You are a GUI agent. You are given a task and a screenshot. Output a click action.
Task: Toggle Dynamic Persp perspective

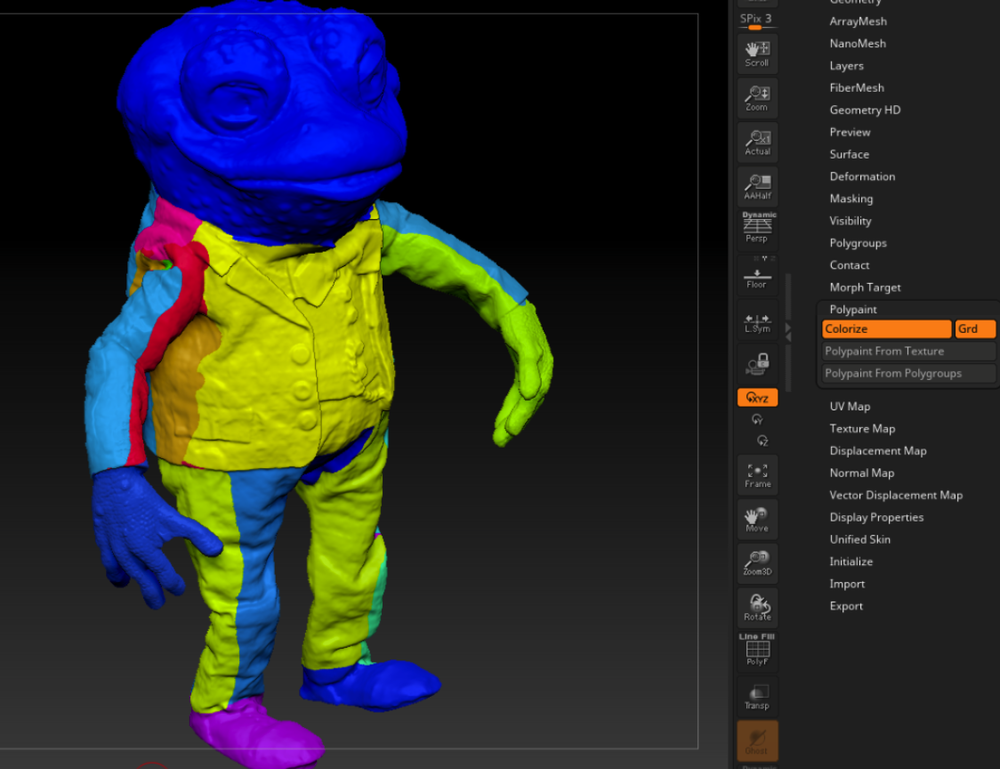pyautogui.click(x=757, y=228)
